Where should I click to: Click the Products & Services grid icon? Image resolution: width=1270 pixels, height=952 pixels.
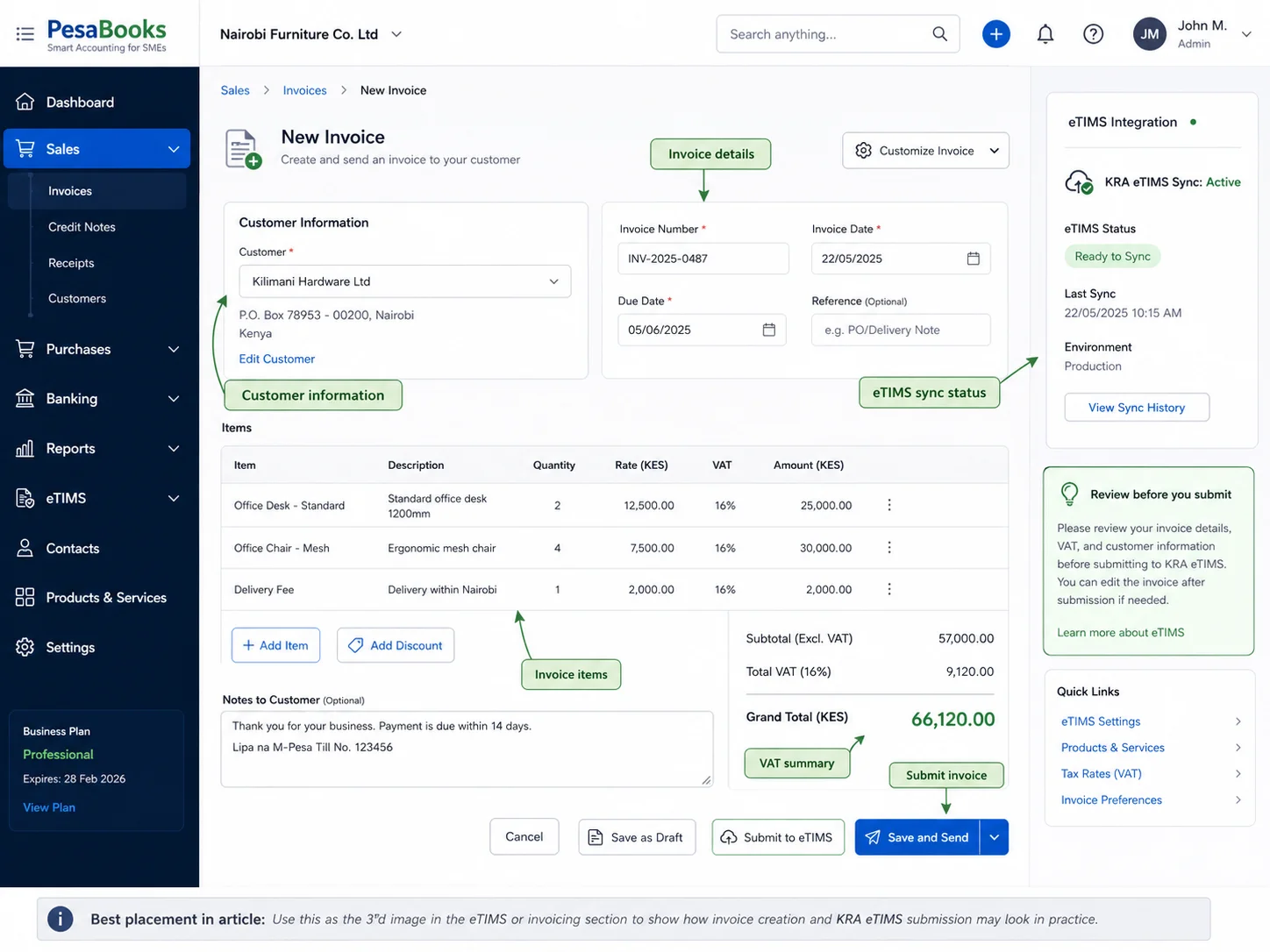[x=25, y=597]
